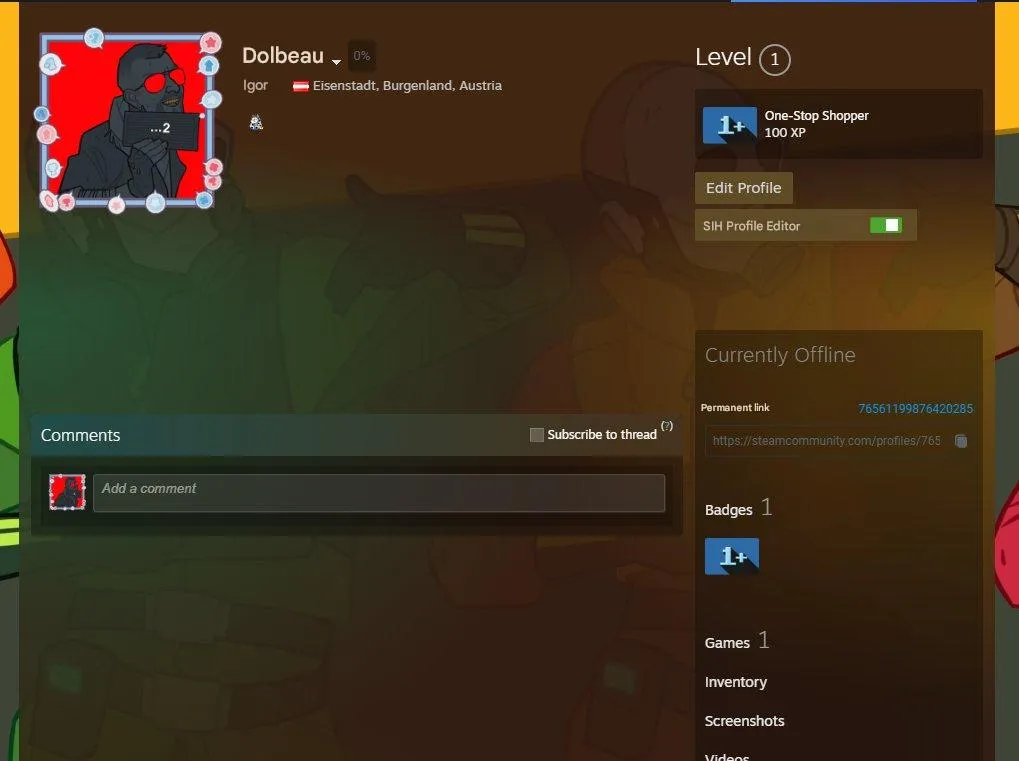The height and width of the screenshot is (761, 1019).
Task: Click the copy profile URL icon
Action: tap(959, 440)
